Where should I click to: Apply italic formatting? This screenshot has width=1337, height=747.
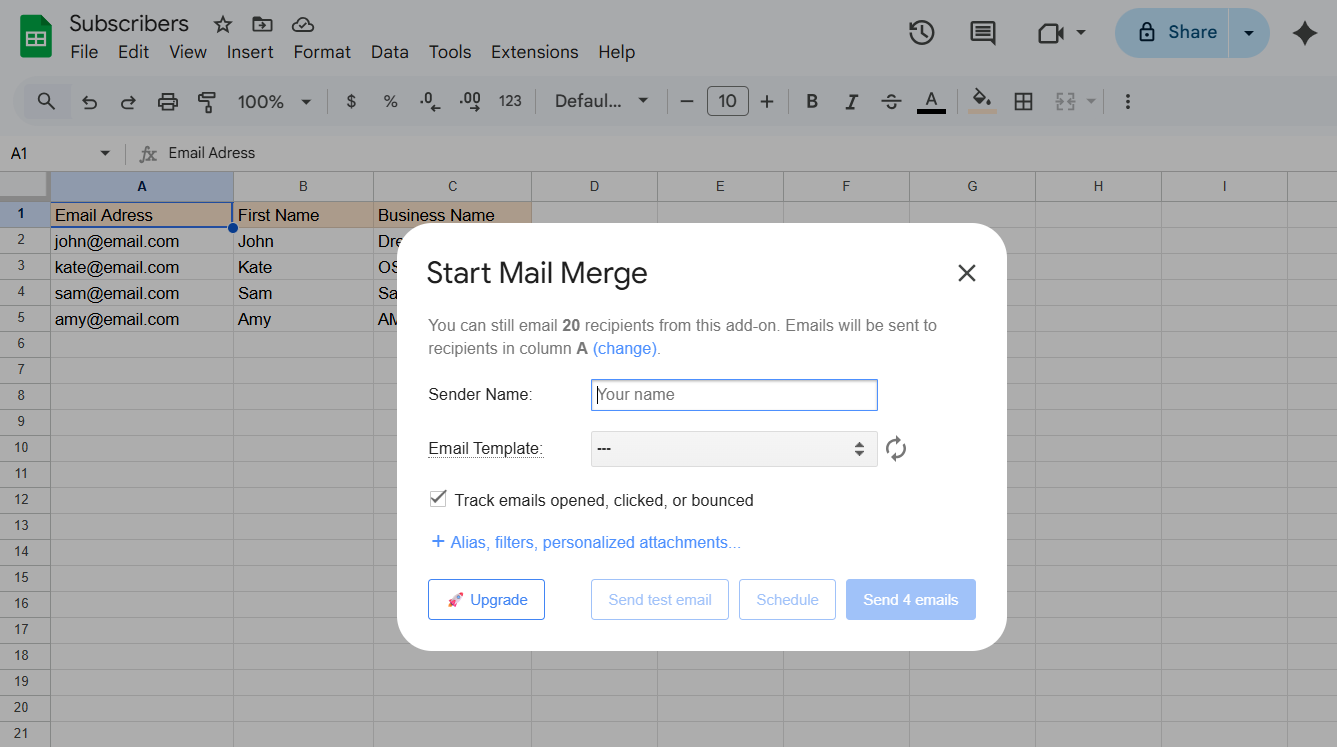point(851,101)
